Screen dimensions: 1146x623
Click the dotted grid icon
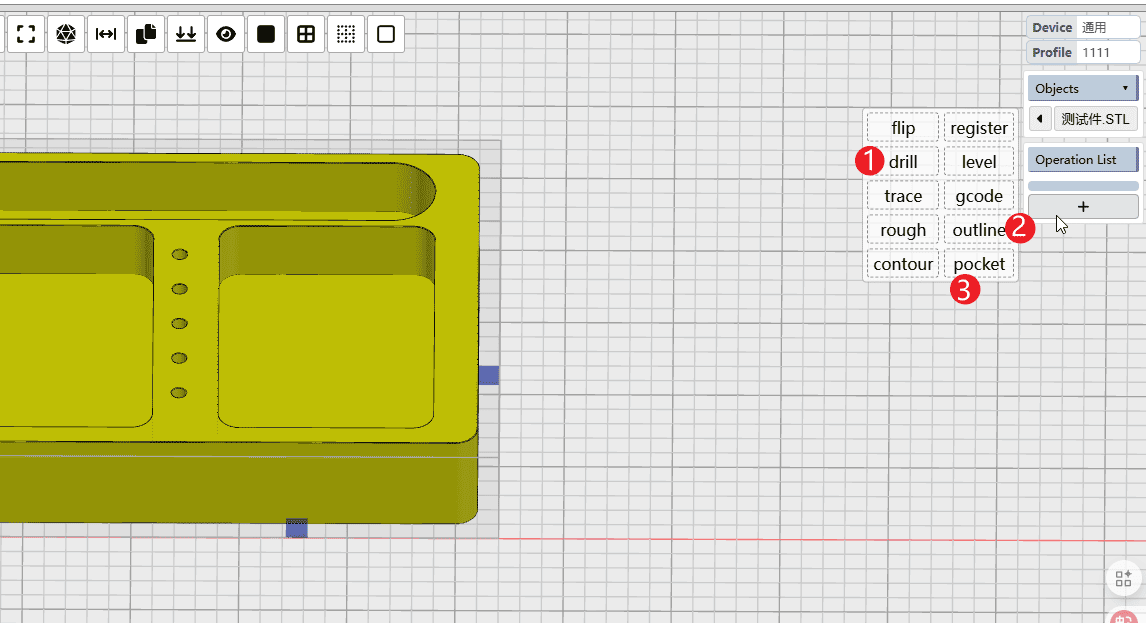(346, 34)
